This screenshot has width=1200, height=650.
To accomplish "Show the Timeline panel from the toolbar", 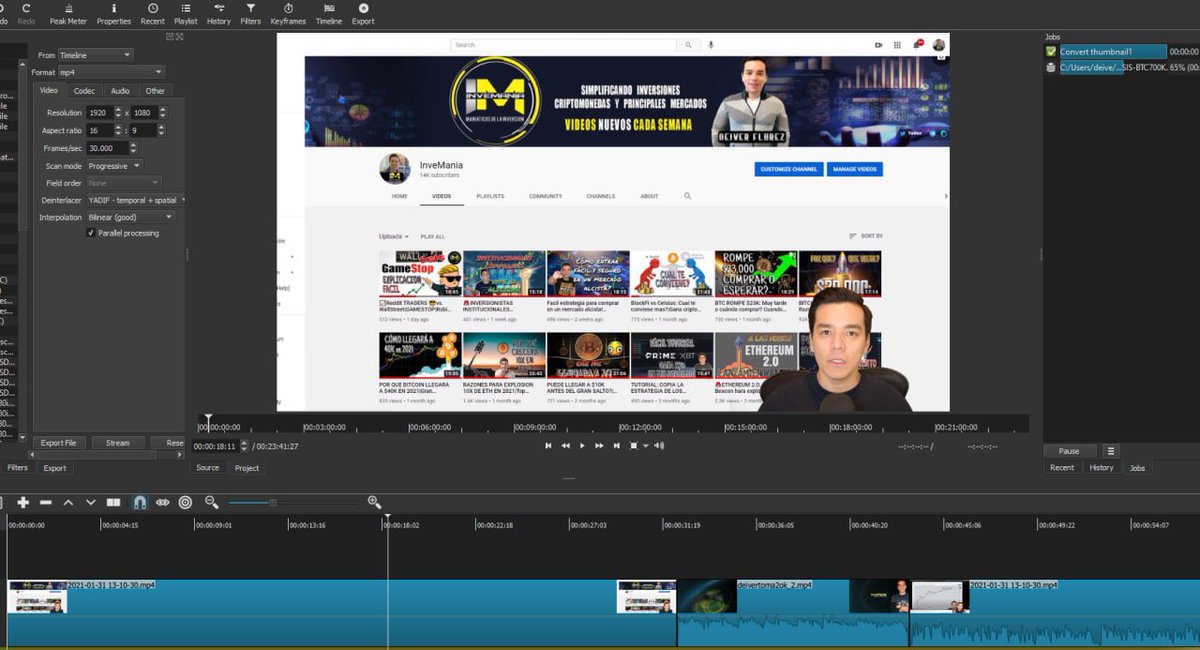I will tap(329, 13).
